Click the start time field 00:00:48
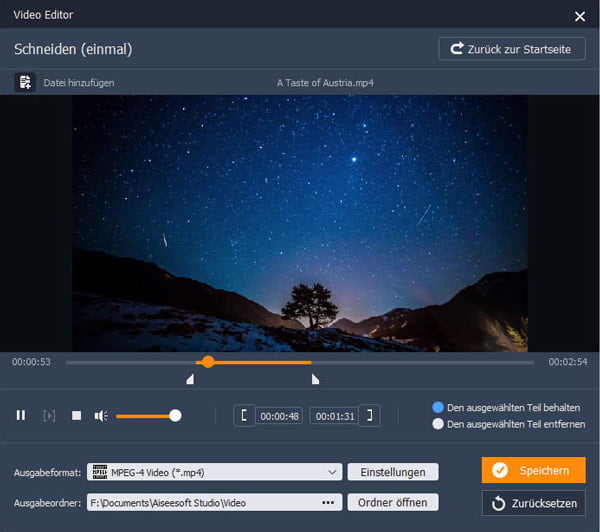The height and width of the screenshot is (532, 600). (279, 415)
